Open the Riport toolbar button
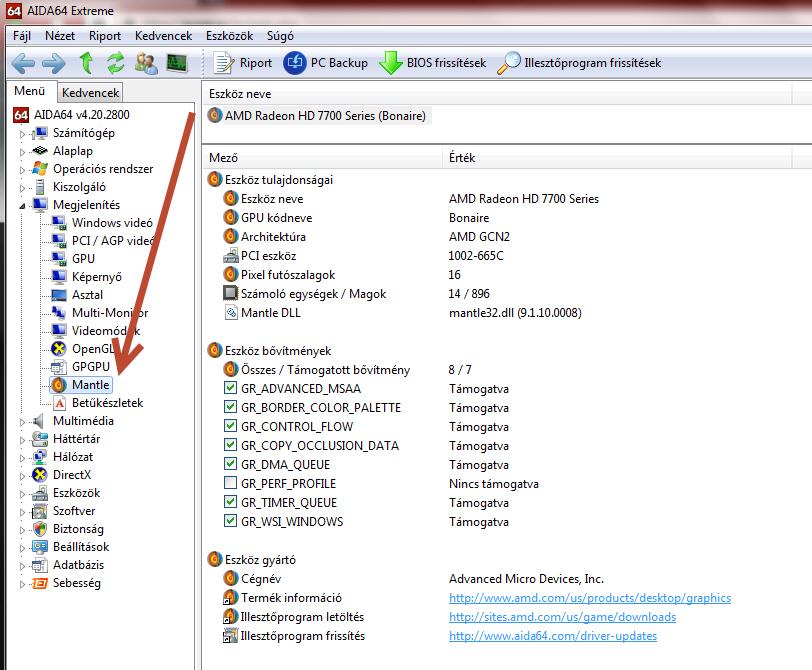This screenshot has height=670, width=812. (x=242, y=63)
